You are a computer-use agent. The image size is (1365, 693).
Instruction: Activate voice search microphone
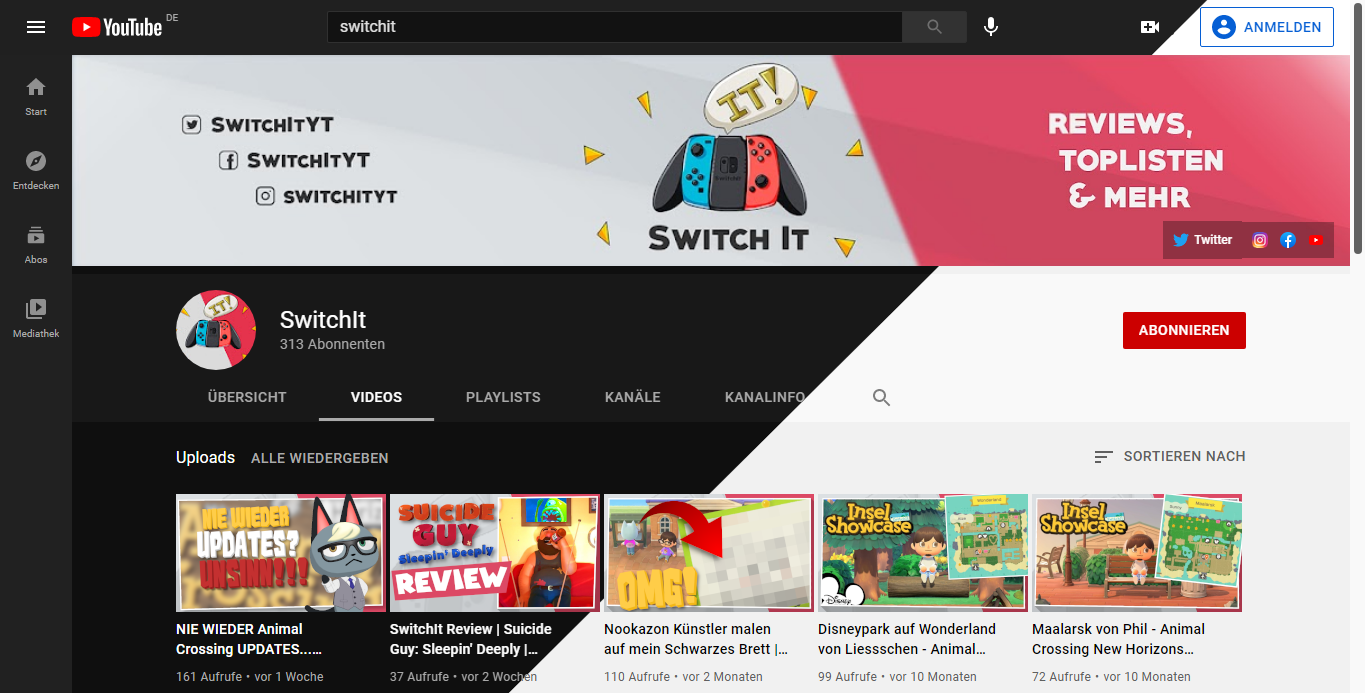(991, 27)
